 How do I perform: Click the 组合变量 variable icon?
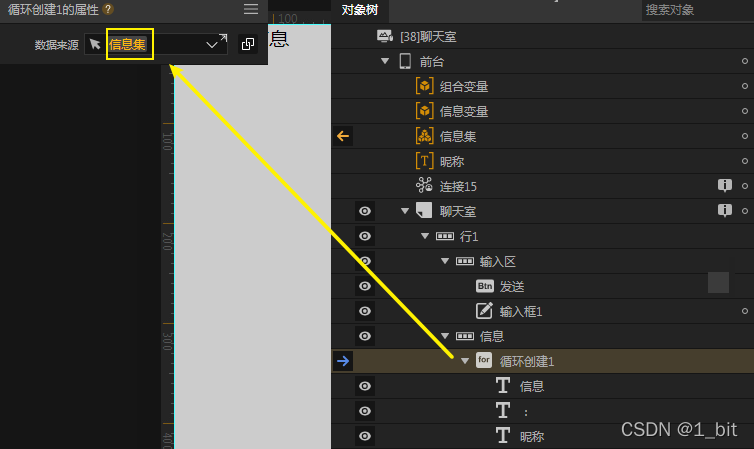(424, 86)
